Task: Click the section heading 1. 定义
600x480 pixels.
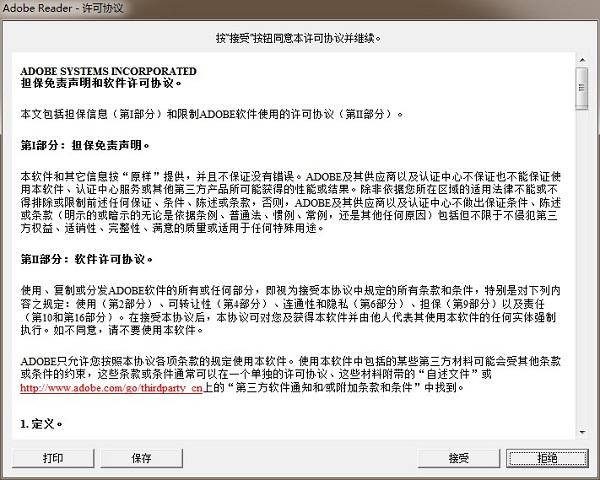Action: 41,424
